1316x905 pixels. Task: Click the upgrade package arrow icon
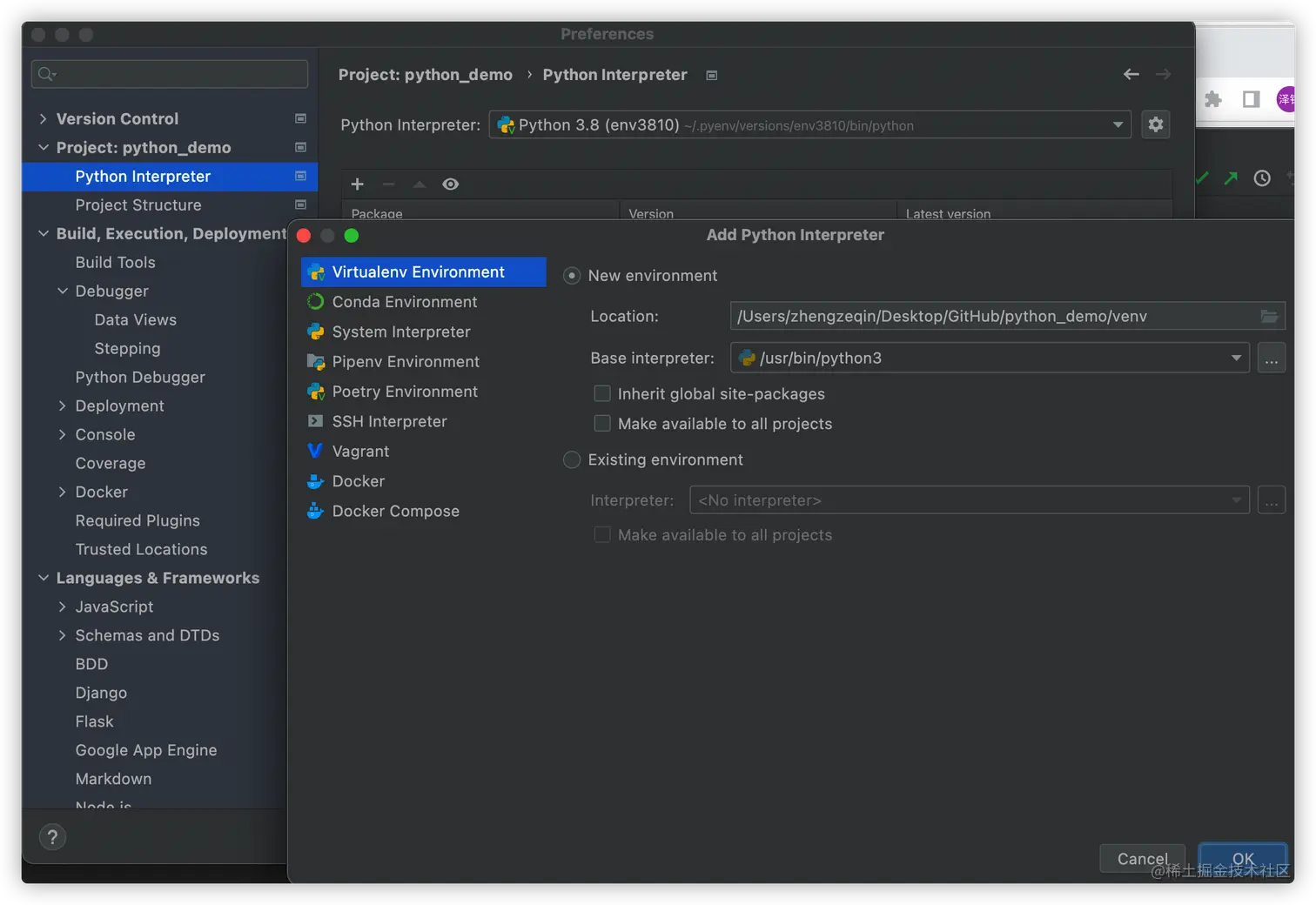pos(420,184)
